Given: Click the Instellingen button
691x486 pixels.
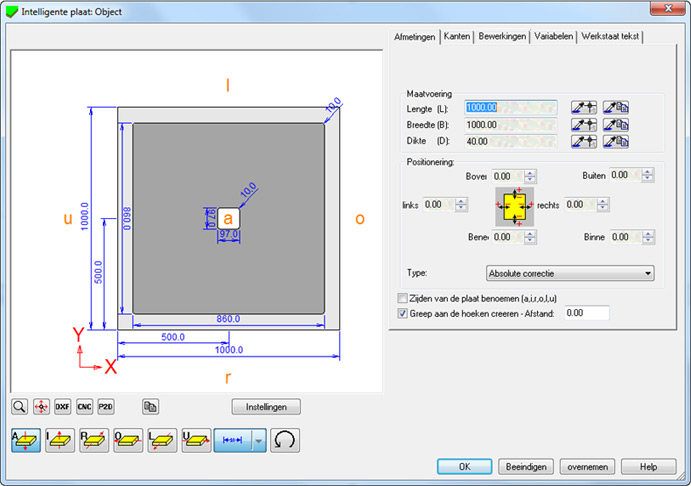Looking at the screenshot, I should 266,407.
